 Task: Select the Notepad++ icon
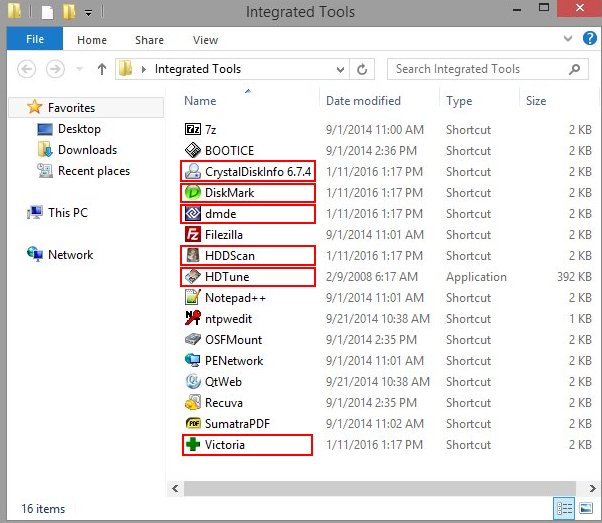[192, 297]
